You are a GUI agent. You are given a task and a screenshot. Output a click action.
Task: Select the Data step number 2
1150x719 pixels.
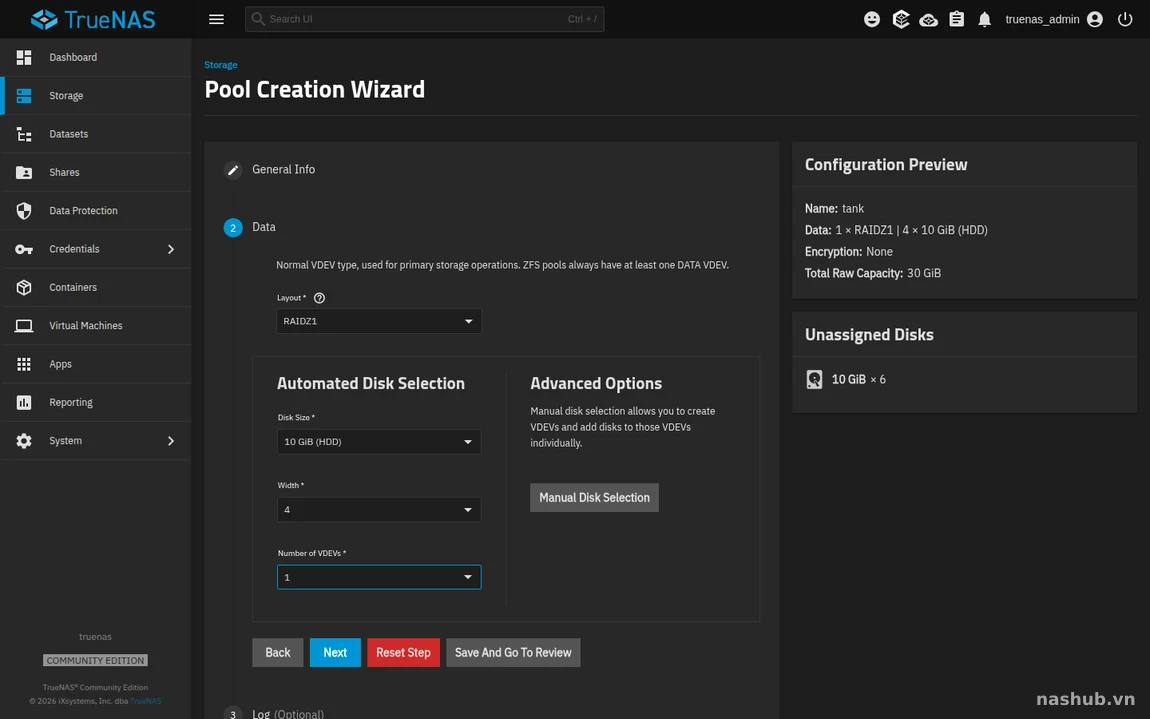click(233, 228)
